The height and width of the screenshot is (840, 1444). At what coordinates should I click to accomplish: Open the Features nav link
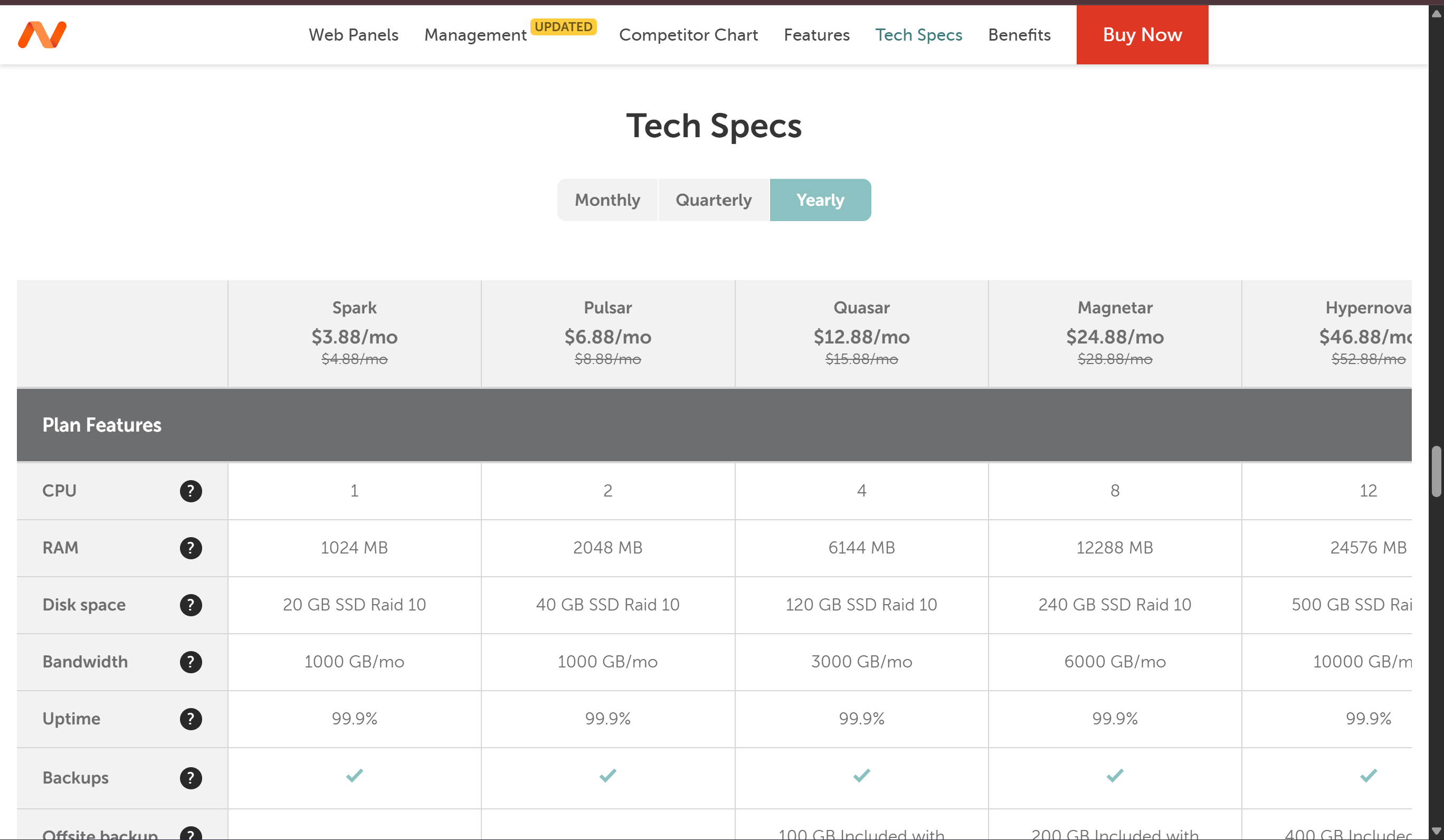pos(816,35)
